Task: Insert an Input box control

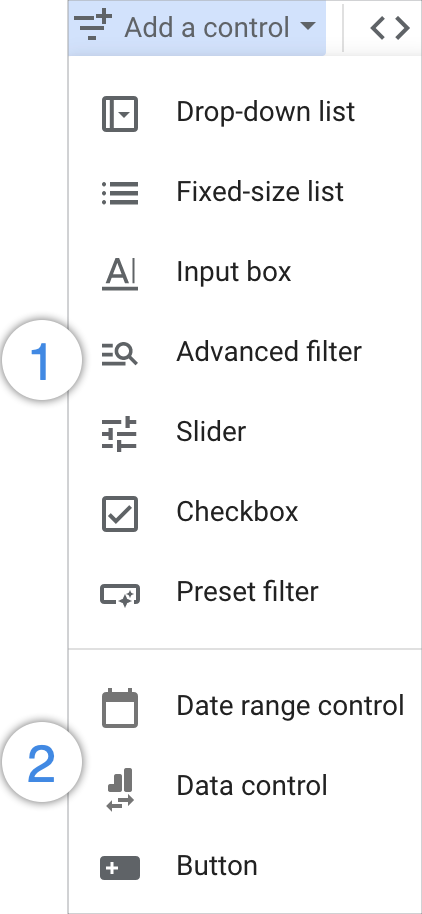Action: coord(245,273)
